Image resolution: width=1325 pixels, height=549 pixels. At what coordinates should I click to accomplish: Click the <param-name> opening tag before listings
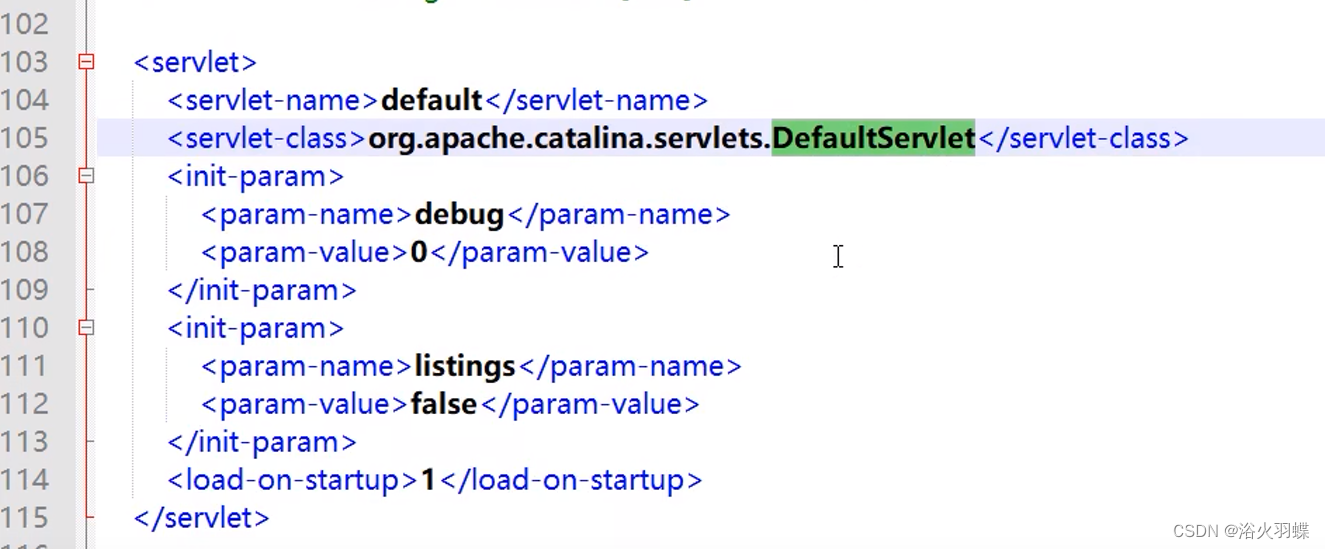[307, 367]
